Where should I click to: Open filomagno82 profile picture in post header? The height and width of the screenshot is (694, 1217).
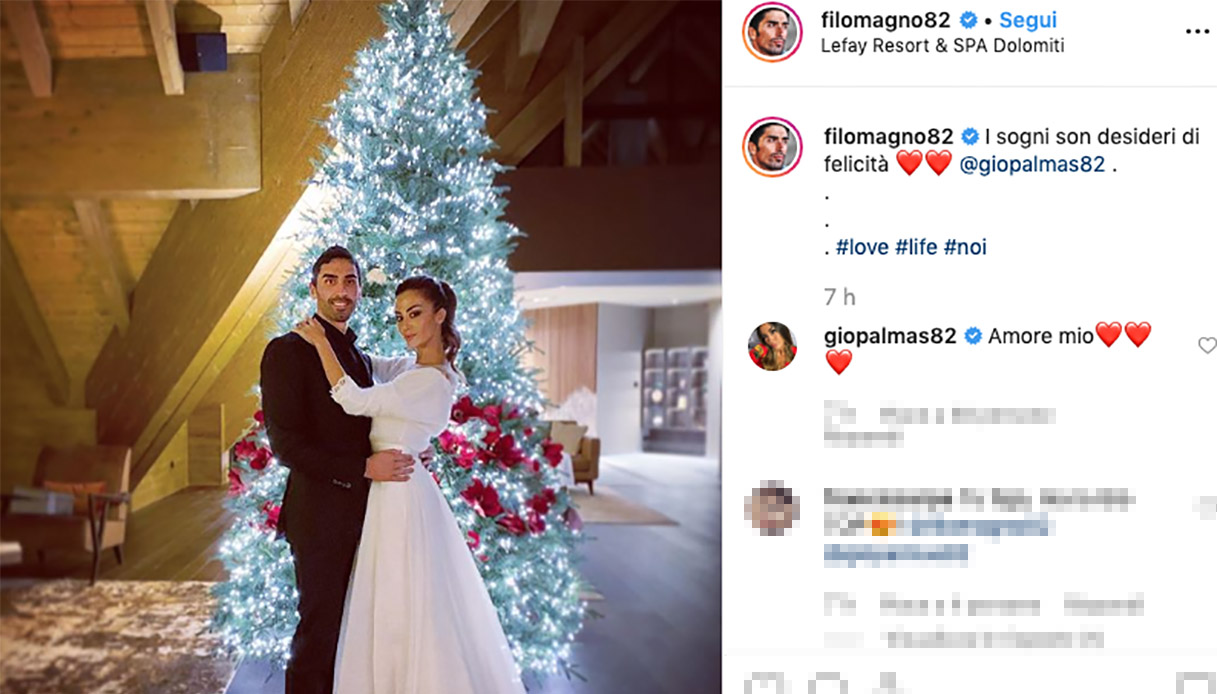772,32
